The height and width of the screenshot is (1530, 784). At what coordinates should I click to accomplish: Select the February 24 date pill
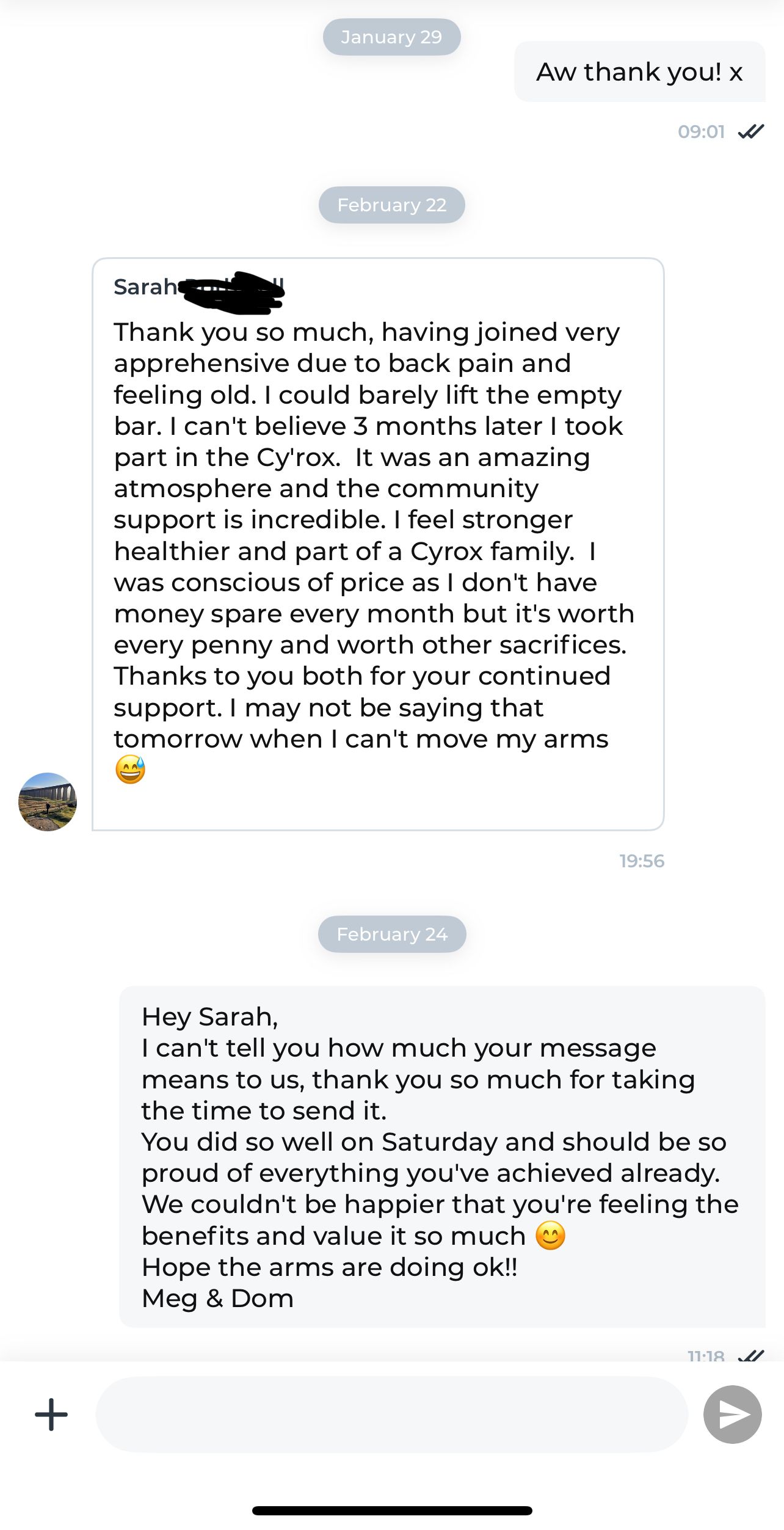392,934
